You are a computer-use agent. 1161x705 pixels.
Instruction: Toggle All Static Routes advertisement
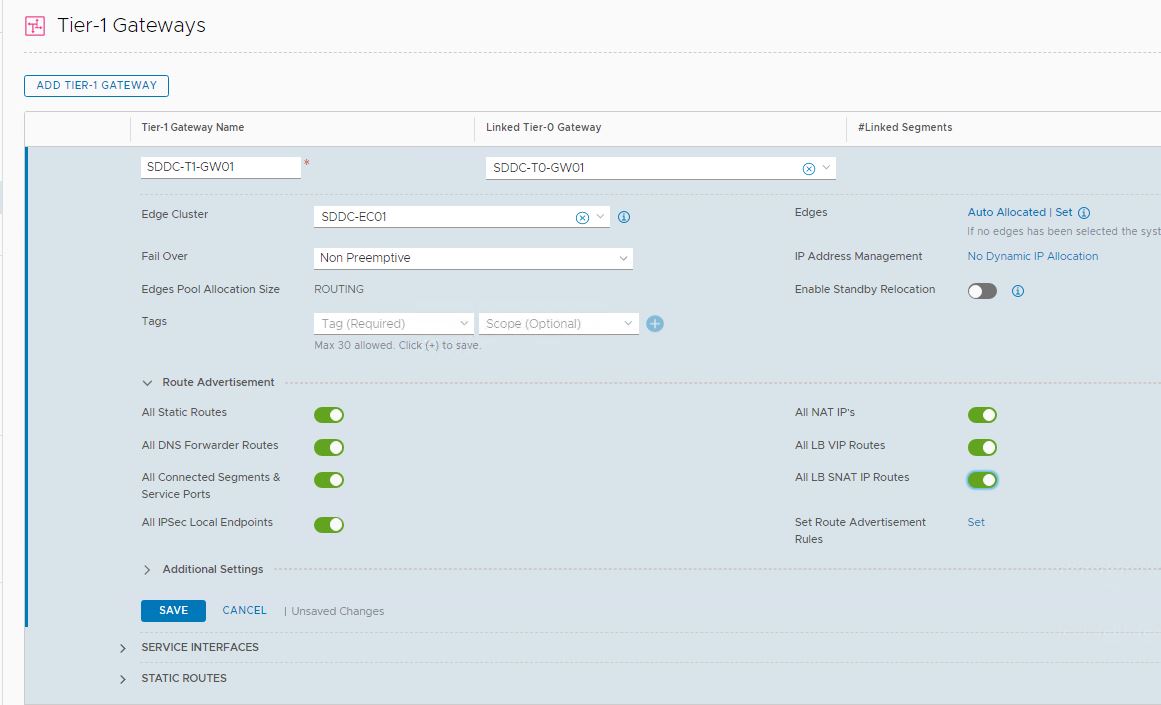[x=329, y=415]
